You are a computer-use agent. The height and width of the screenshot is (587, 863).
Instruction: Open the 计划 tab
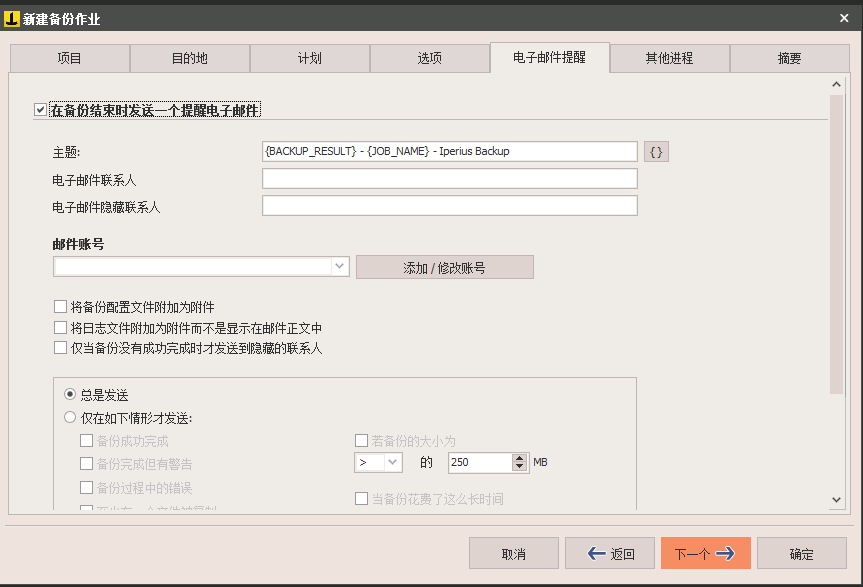tap(310, 58)
